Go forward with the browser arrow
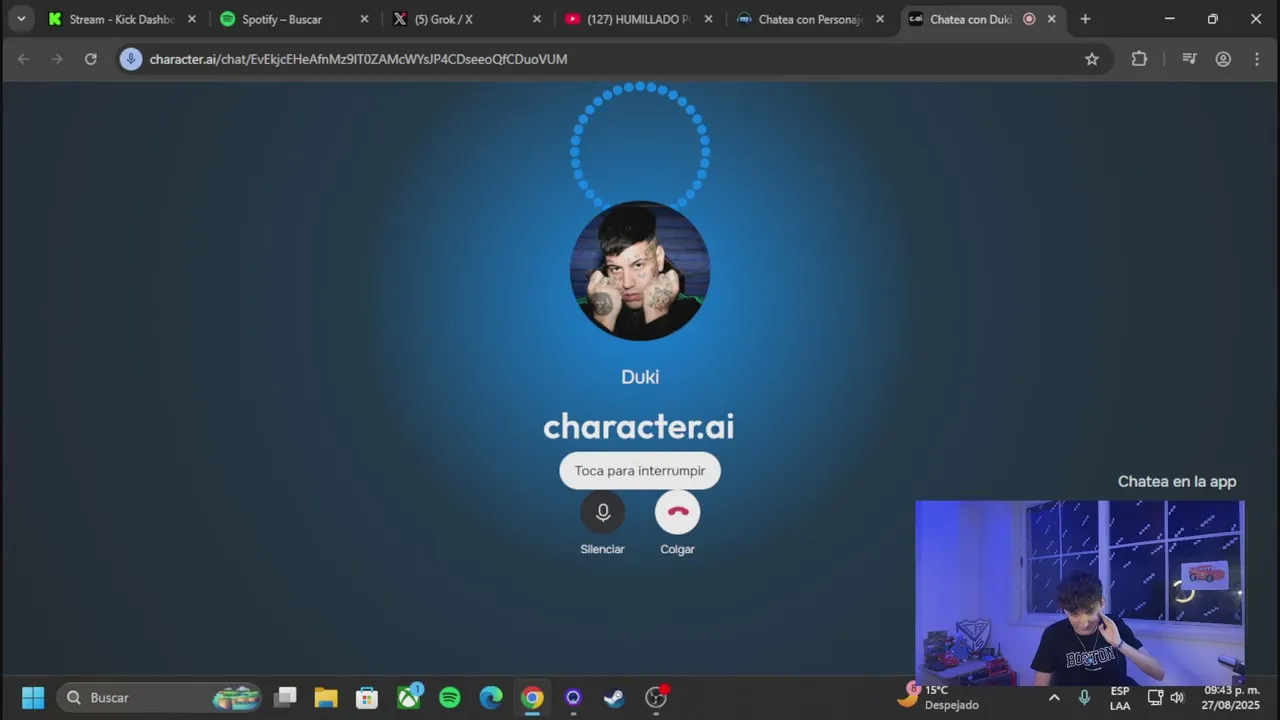1280x720 pixels. (57, 59)
